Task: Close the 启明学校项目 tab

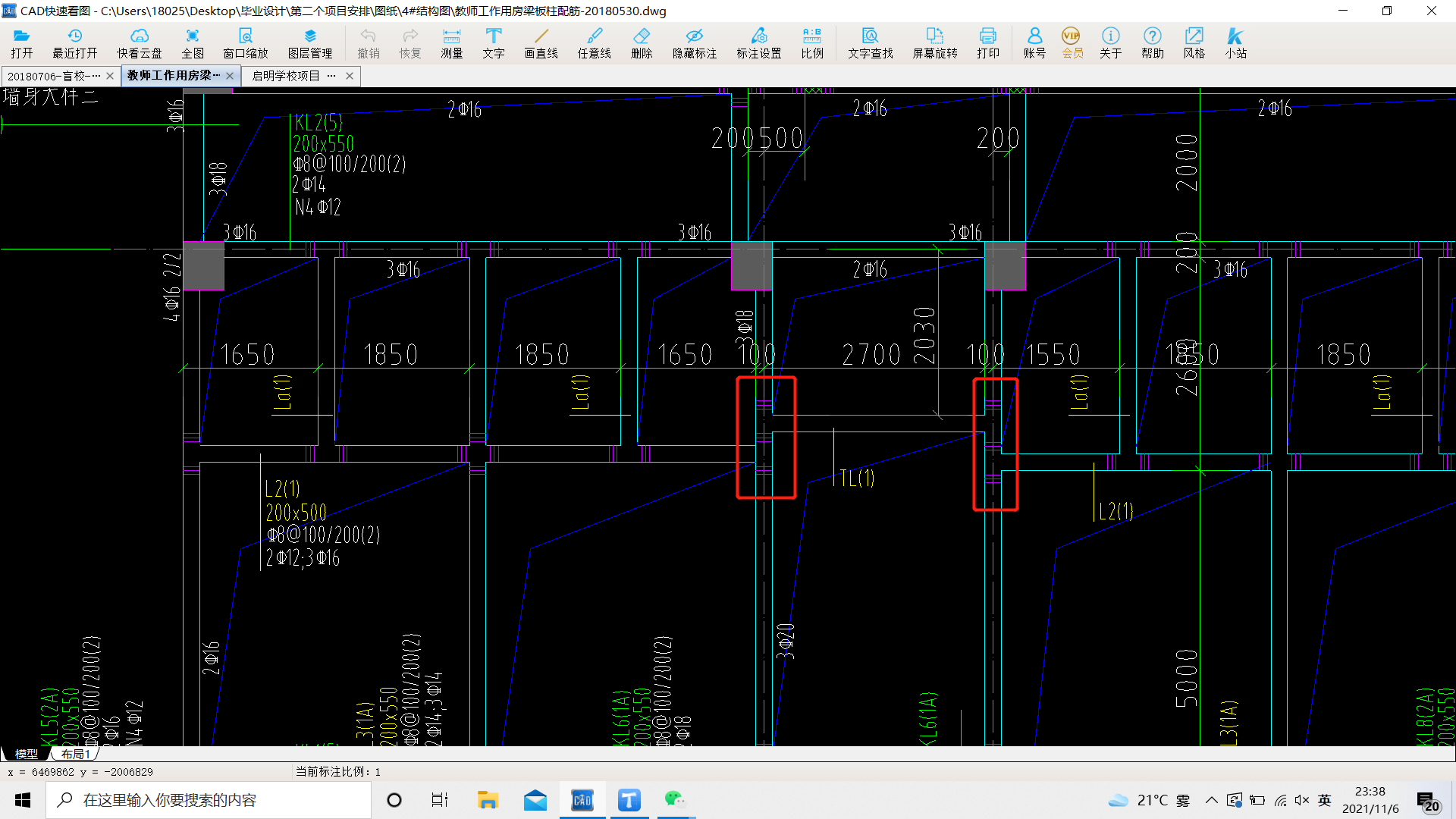Action: [x=350, y=76]
